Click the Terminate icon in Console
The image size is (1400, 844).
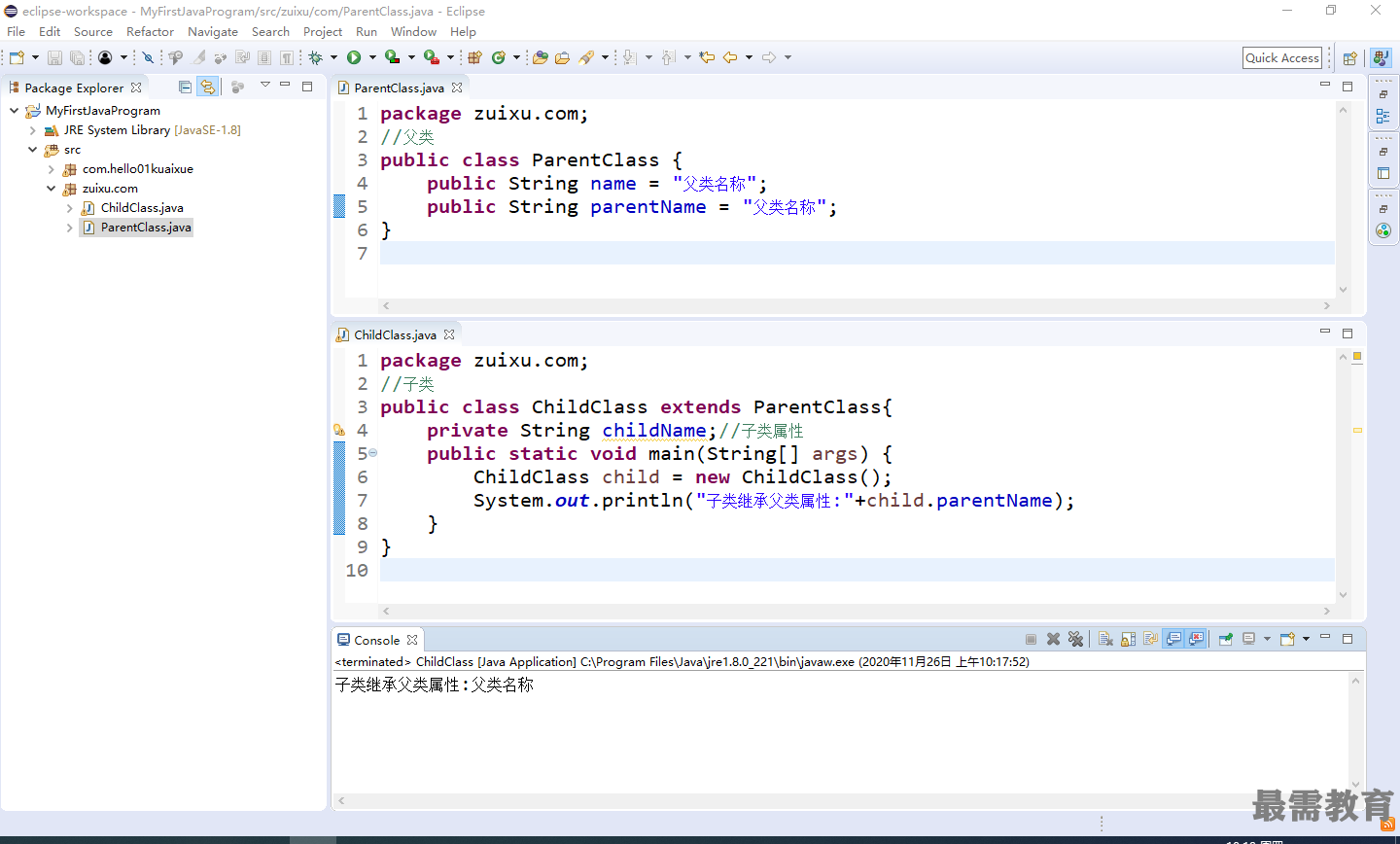(x=1031, y=639)
